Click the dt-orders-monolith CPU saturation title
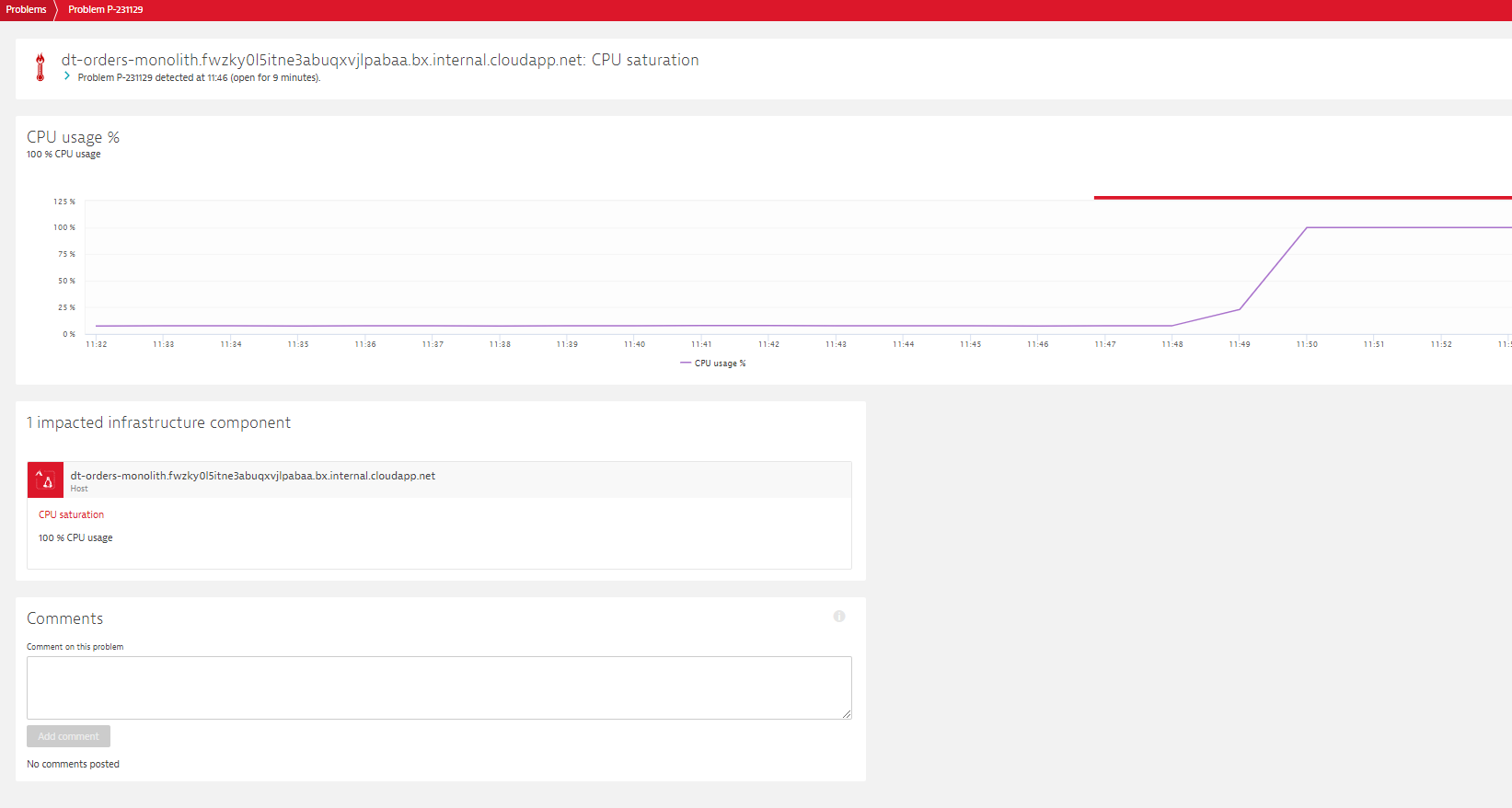 click(379, 60)
